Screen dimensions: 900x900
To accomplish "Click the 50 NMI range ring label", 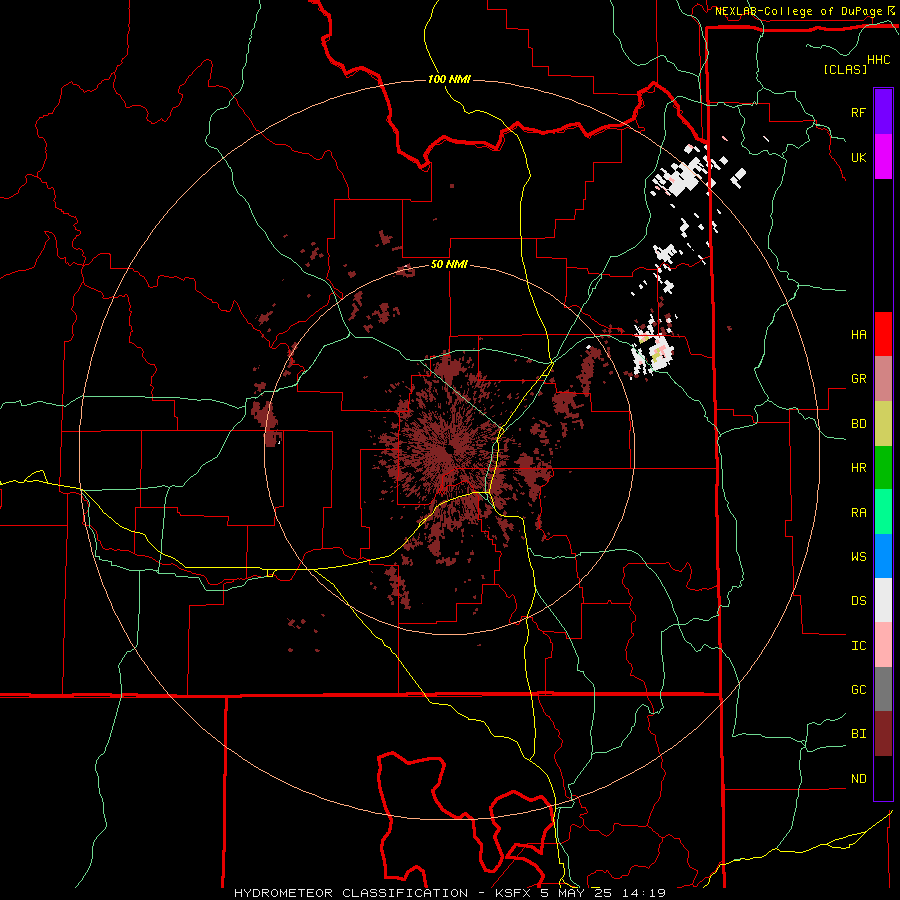I will pos(449,265).
